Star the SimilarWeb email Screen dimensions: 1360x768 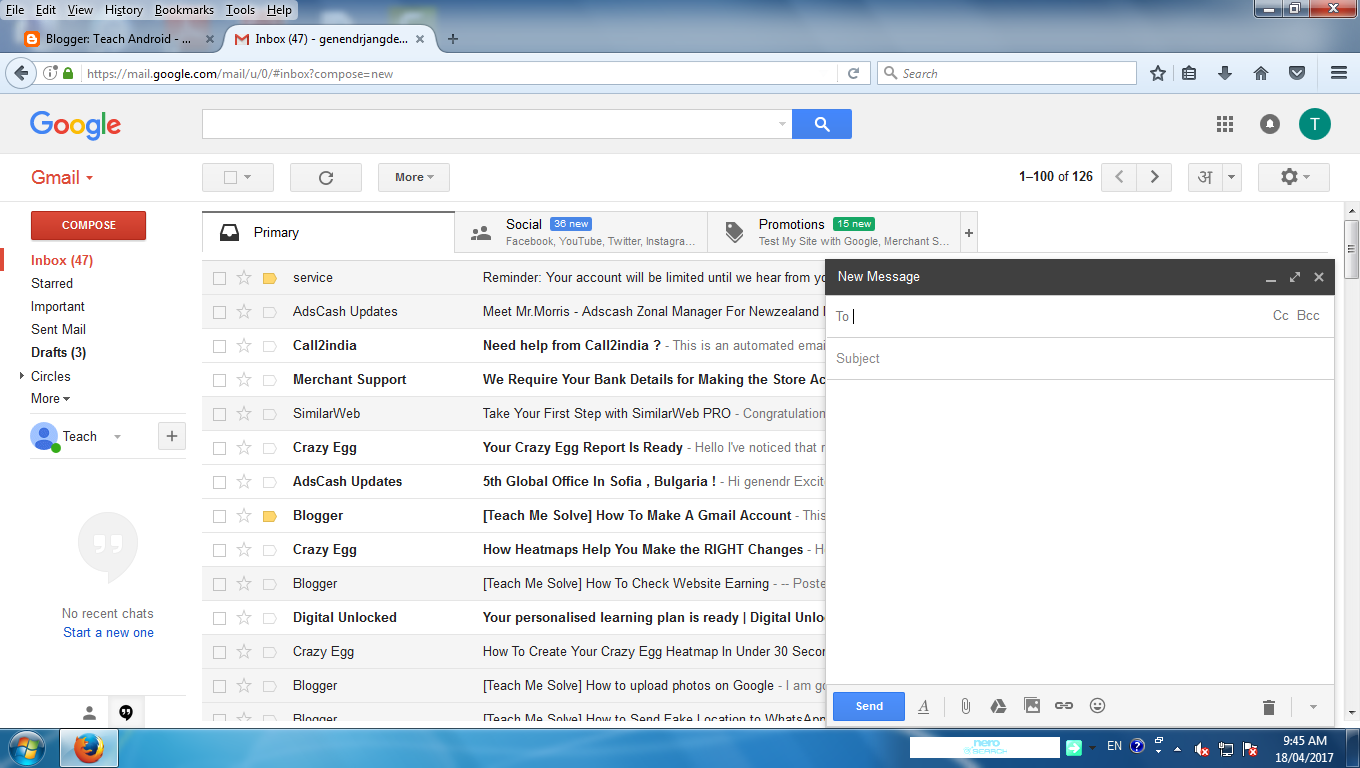pyautogui.click(x=244, y=413)
